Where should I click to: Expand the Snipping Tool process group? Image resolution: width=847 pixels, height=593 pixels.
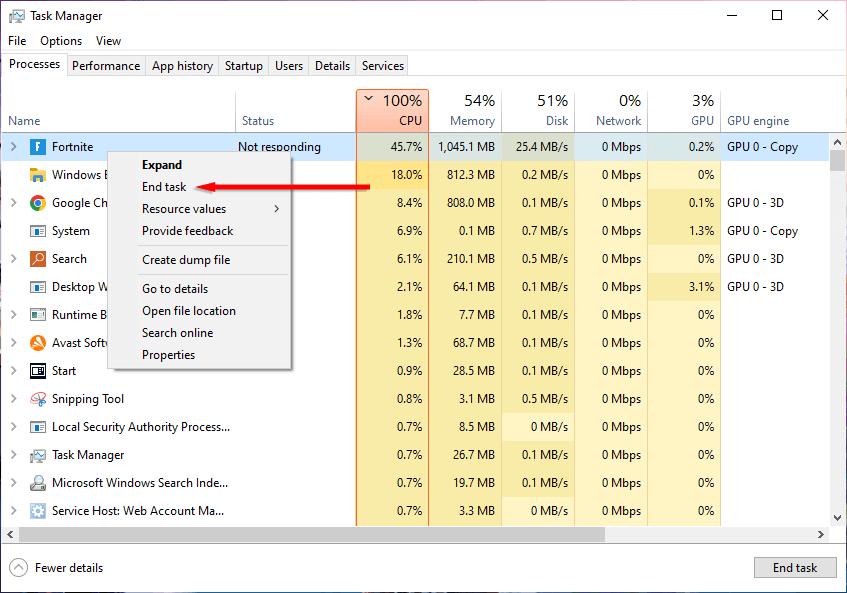[13, 399]
